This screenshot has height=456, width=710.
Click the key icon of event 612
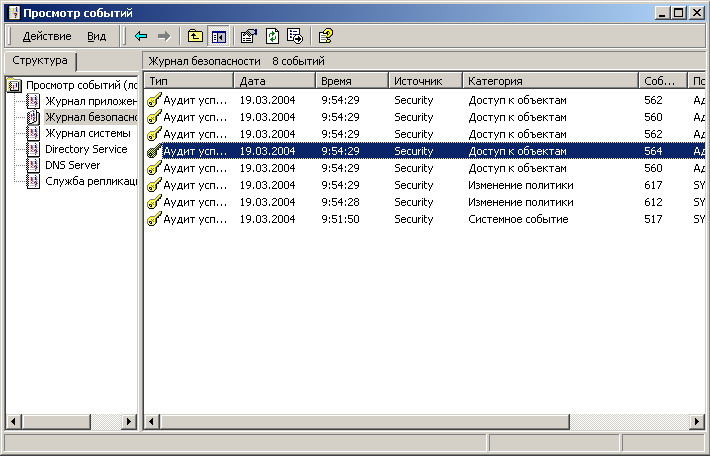[x=154, y=202]
